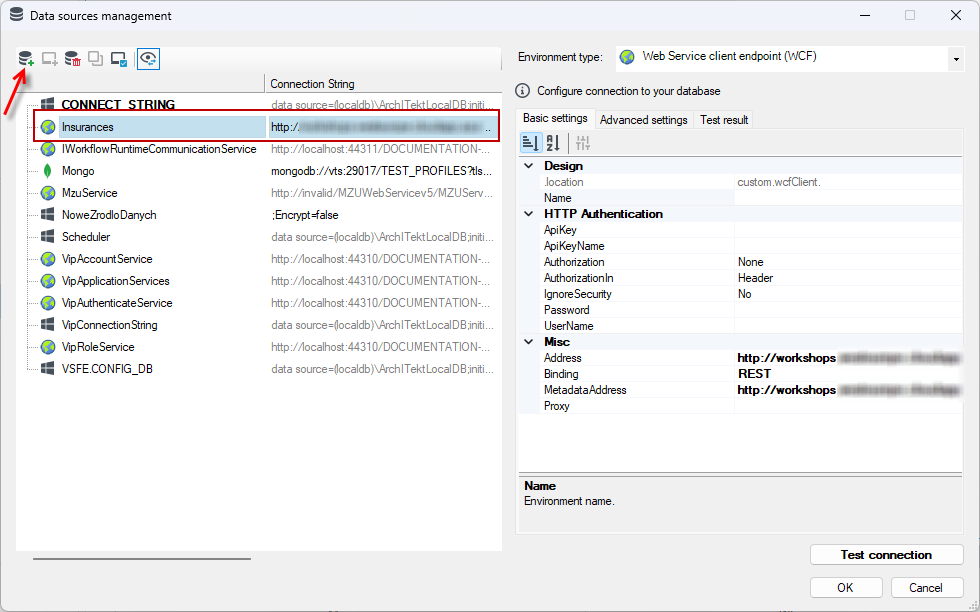
Task: Click the Windows icon beside Scheduler
Action: (48, 236)
